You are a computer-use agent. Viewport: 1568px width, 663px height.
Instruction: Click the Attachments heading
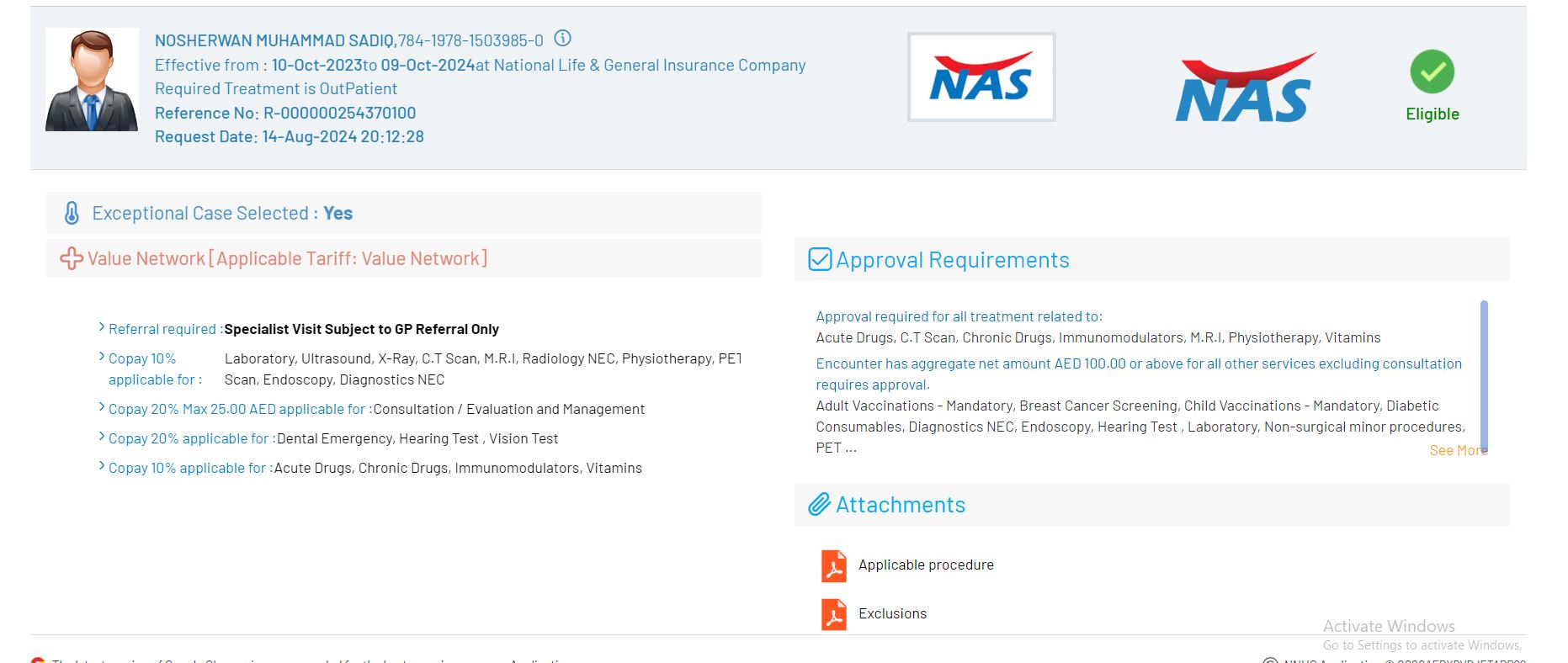click(901, 505)
